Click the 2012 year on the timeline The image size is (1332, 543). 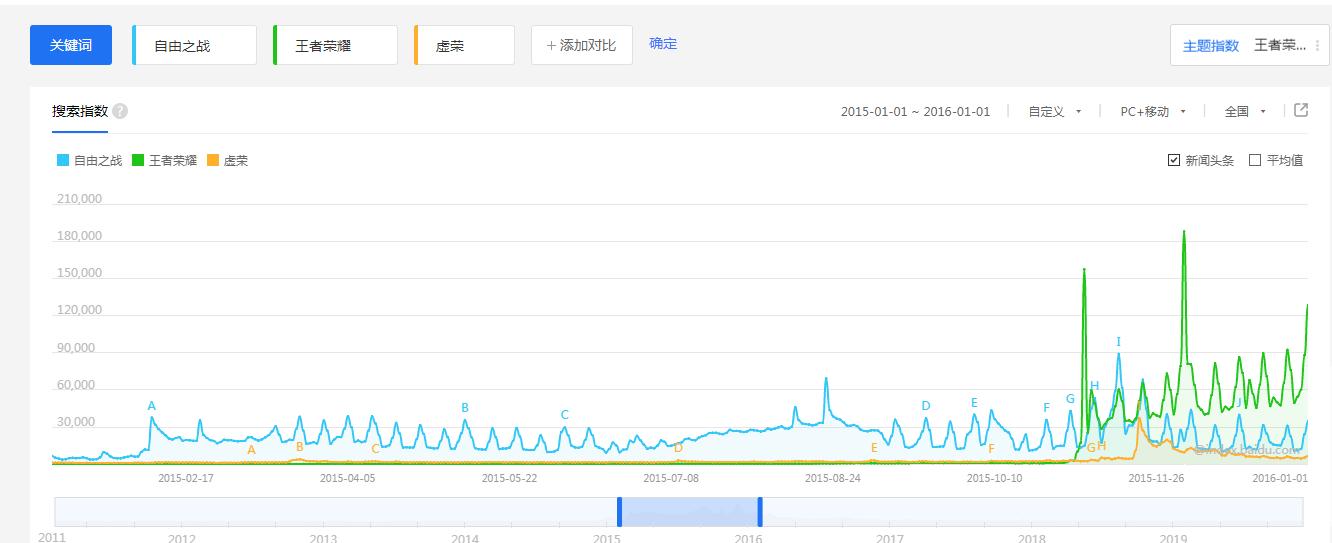tap(181, 539)
